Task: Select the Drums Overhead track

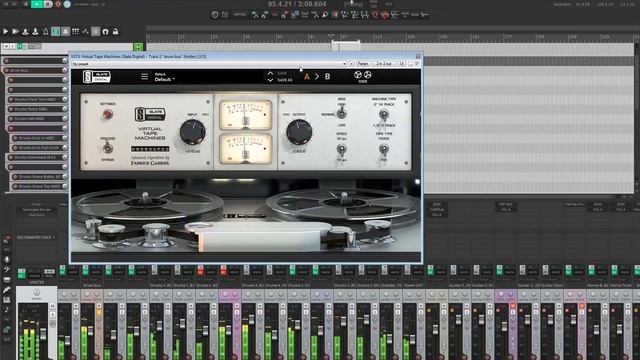Action: tap(38, 157)
